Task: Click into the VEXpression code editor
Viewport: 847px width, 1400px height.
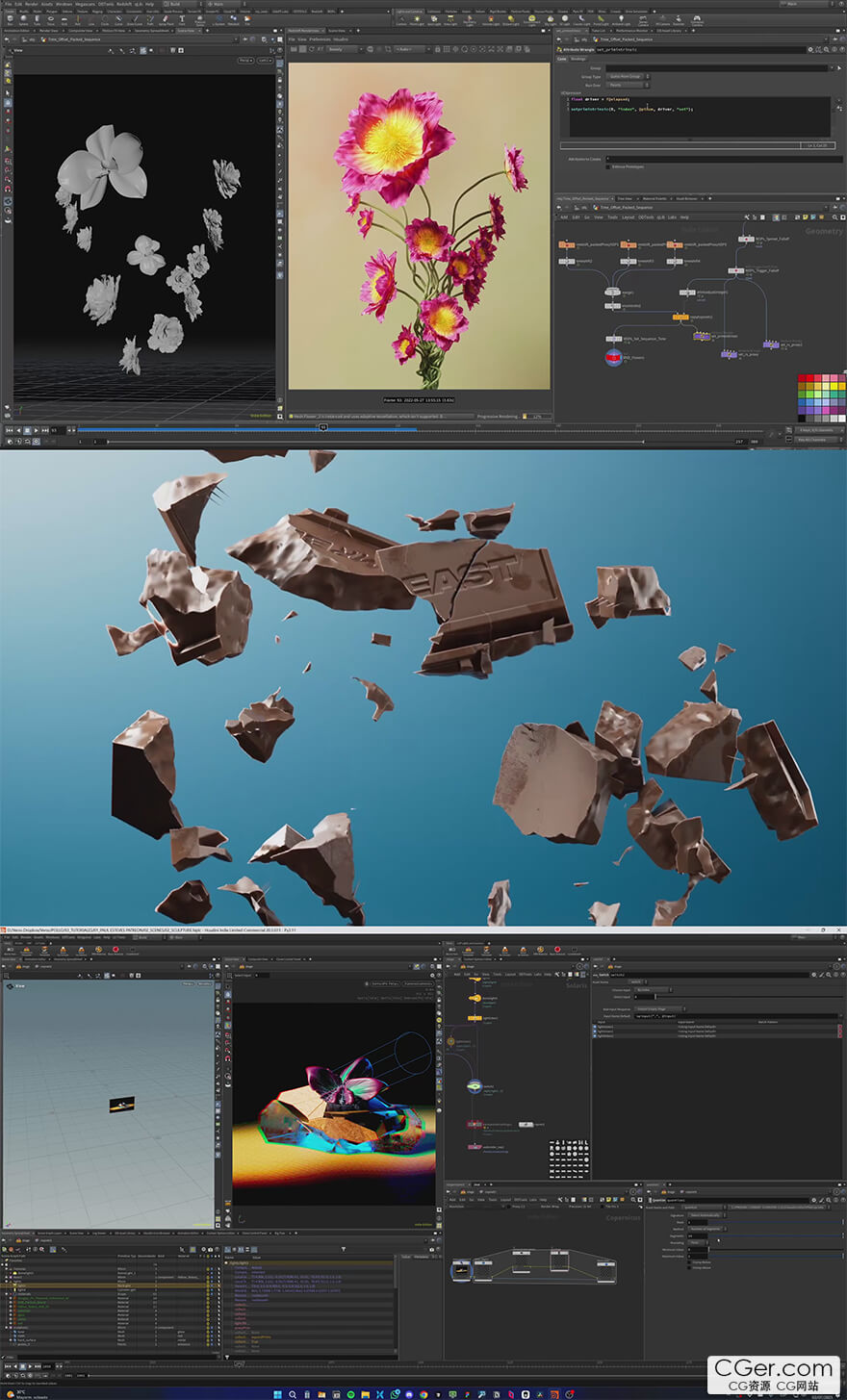Action: (x=693, y=120)
